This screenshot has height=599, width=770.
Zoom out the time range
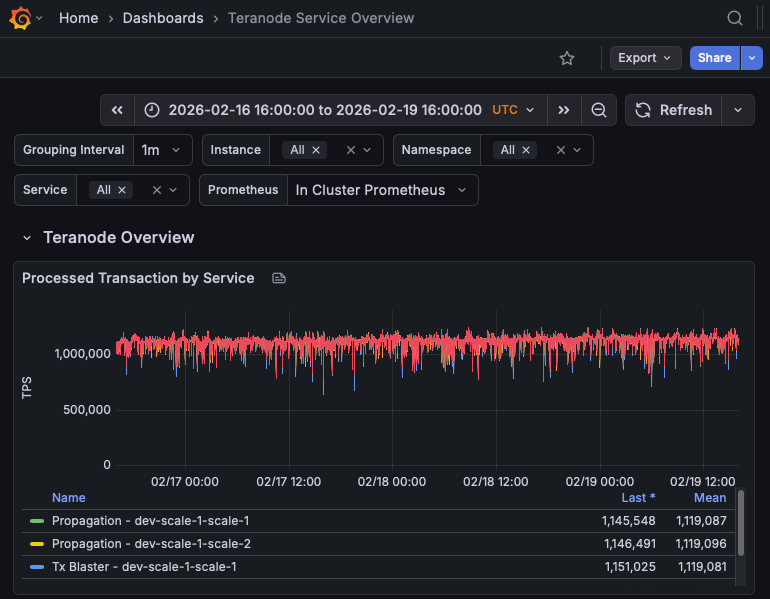(x=599, y=110)
